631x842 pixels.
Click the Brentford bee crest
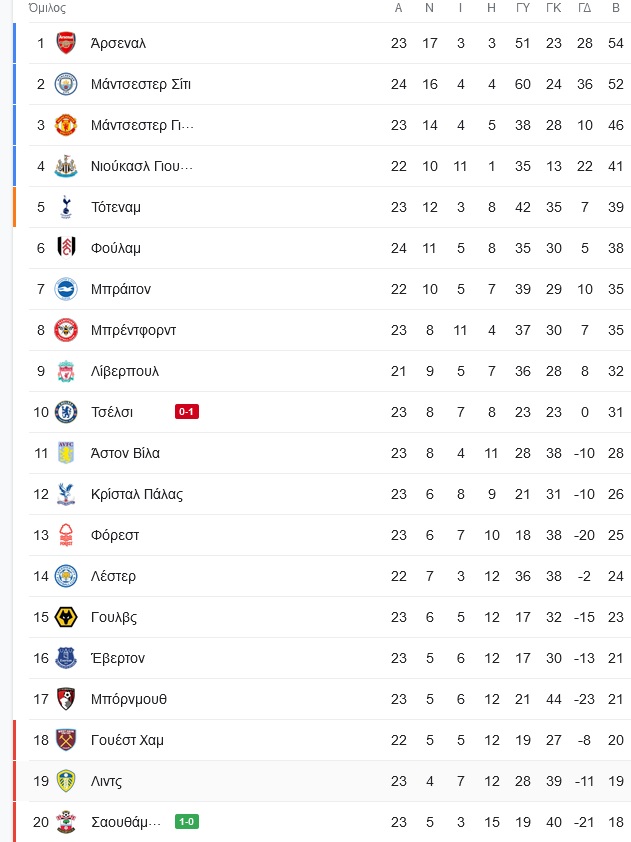(66, 330)
